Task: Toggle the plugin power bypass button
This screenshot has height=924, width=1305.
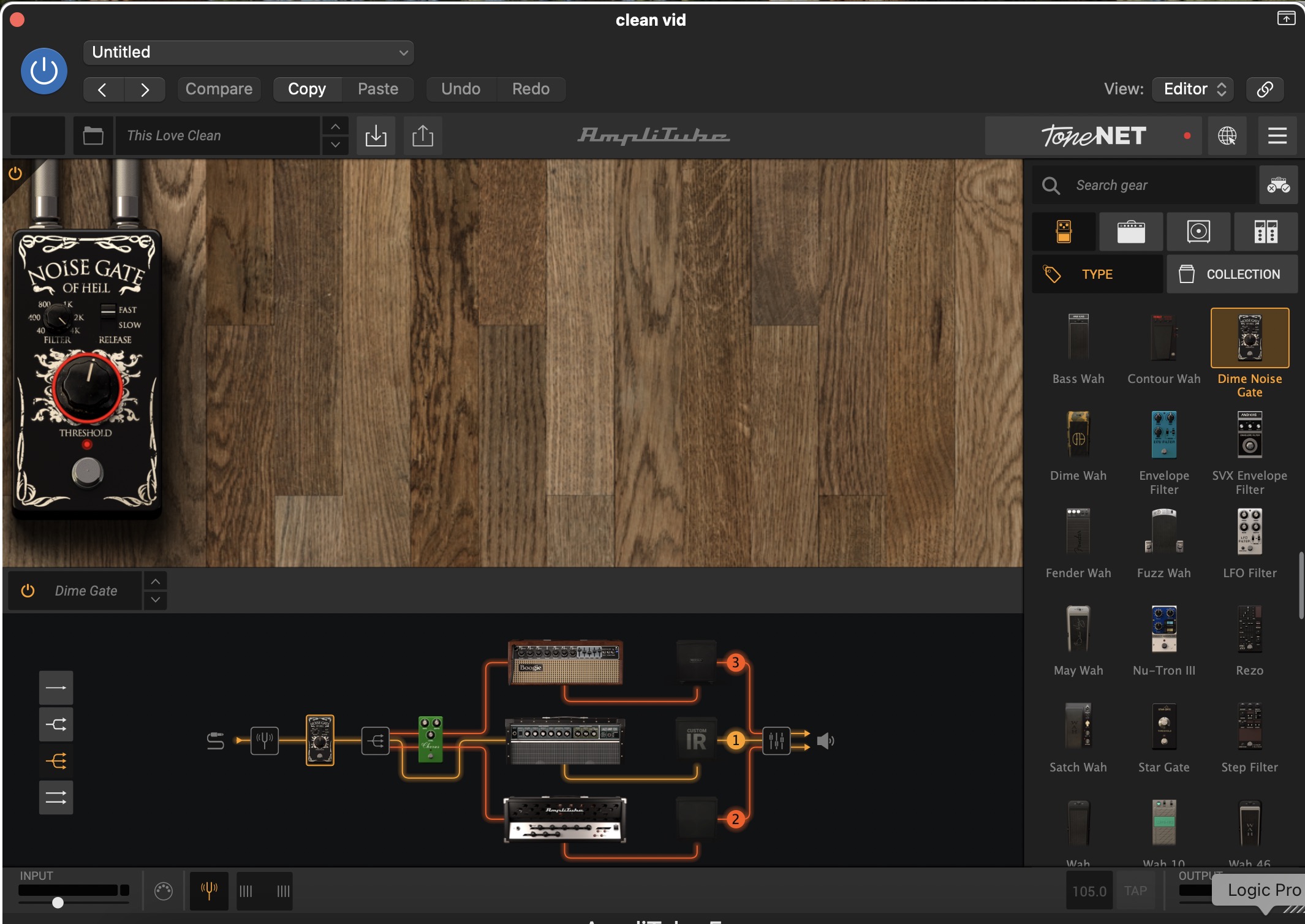Action: [44, 71]
